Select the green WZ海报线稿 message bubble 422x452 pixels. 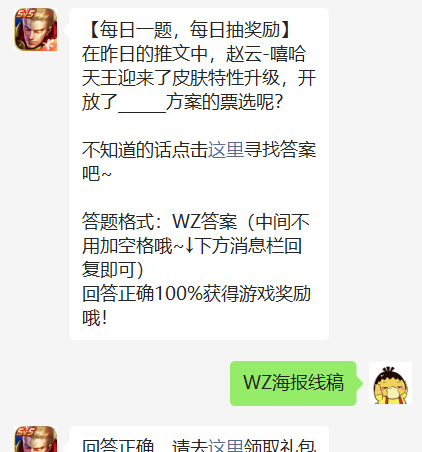point(293,383)
